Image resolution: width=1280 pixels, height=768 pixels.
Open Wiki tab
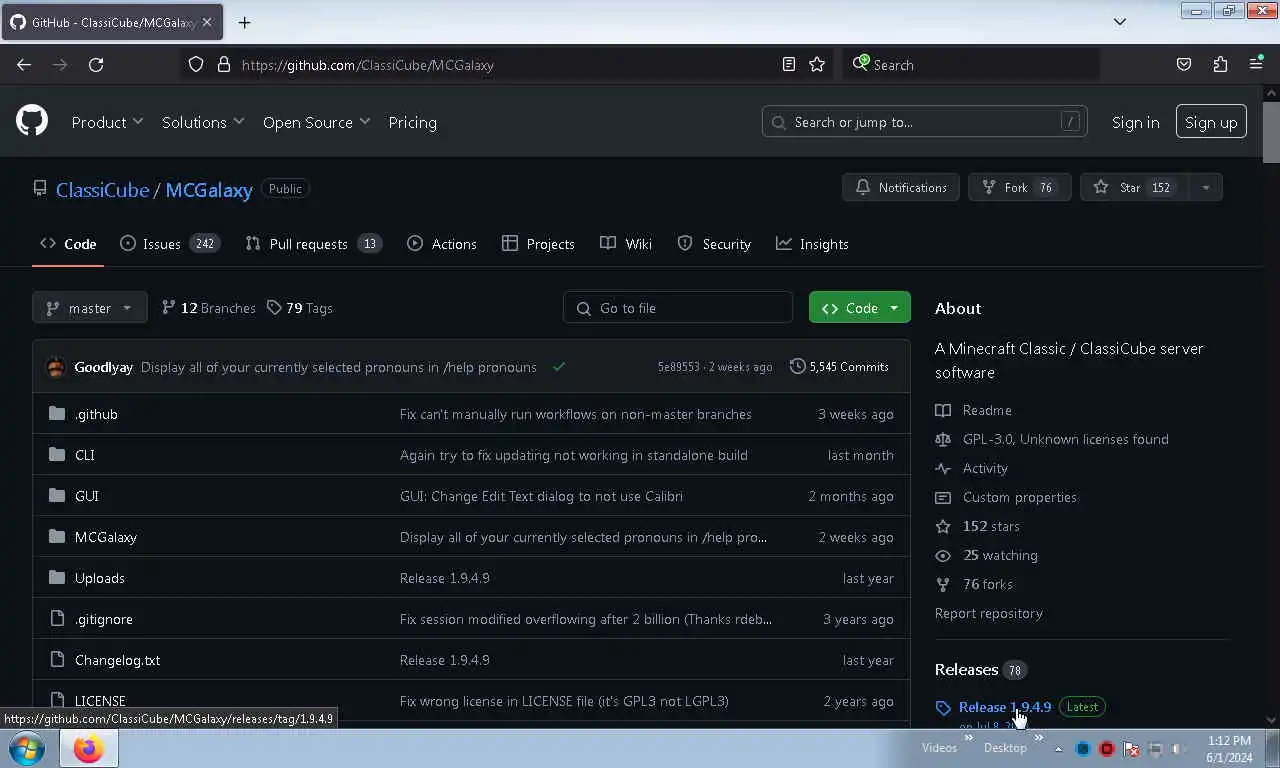coord(626,244)
